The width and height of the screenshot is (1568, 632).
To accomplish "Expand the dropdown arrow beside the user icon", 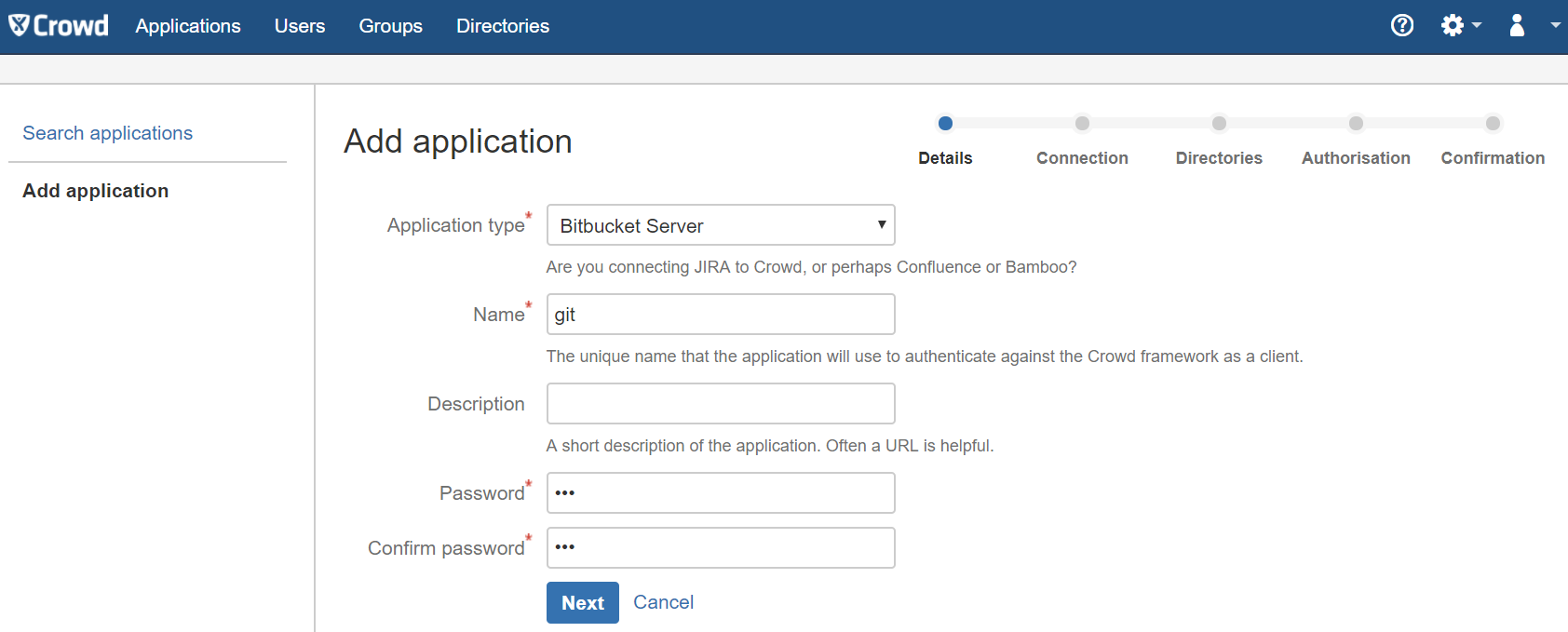I will [x=1554, y=26].
